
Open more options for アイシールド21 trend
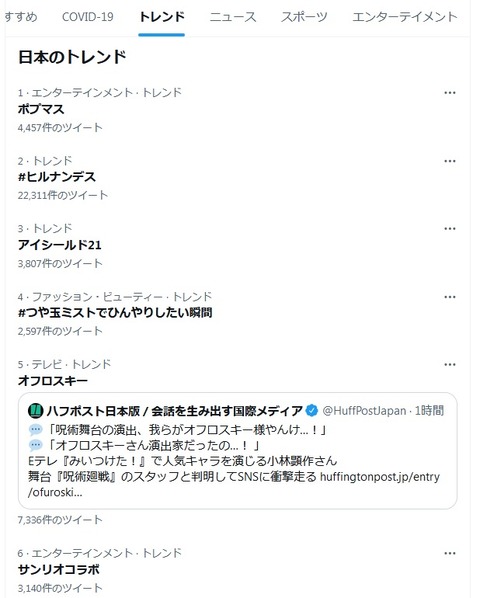click(x=449, y=229)
